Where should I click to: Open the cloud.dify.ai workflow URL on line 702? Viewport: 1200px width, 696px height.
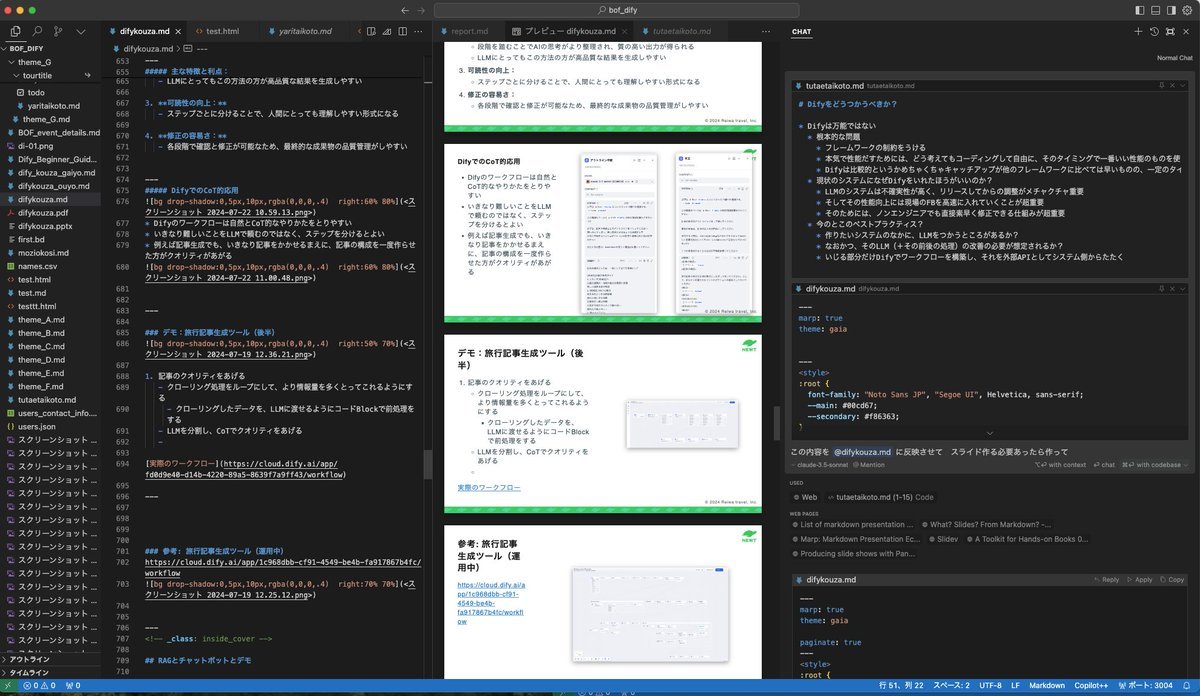point(283,567)
